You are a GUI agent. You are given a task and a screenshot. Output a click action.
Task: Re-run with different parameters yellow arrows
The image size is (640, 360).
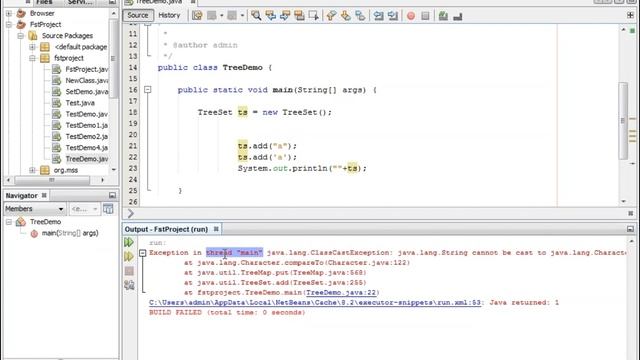click(129, 256)
